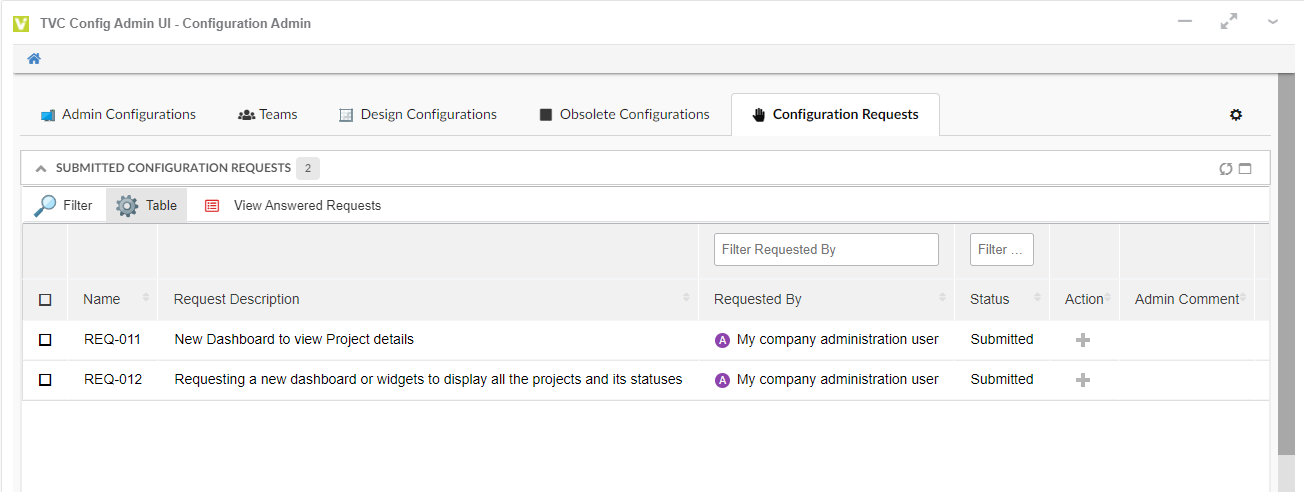Click the vertical scrollbar on the right
This screenshot has width=1304, height=492.
[1285, 280]
